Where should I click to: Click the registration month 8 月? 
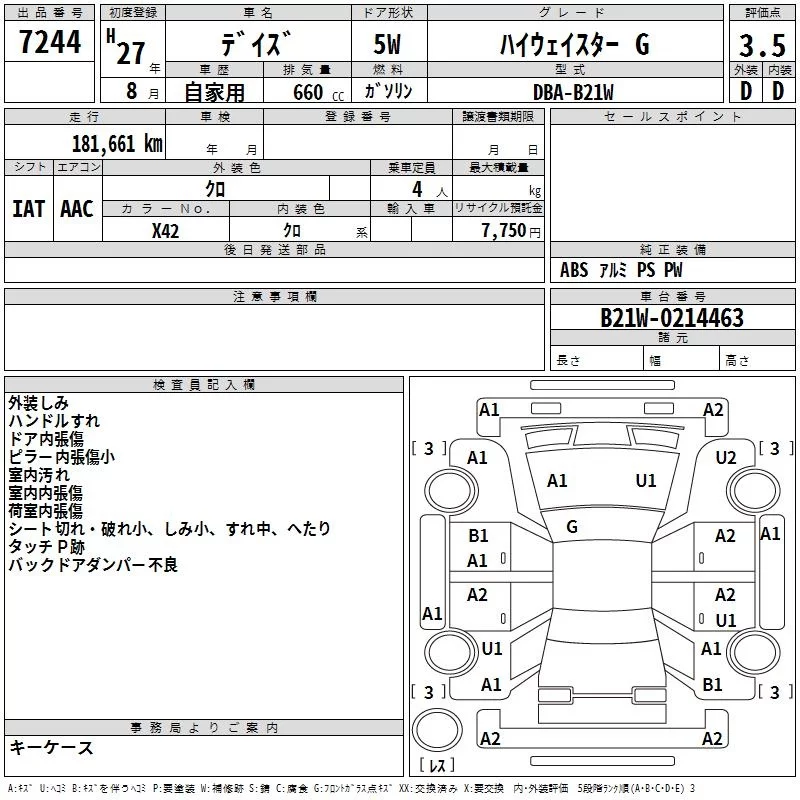(143, 91)
